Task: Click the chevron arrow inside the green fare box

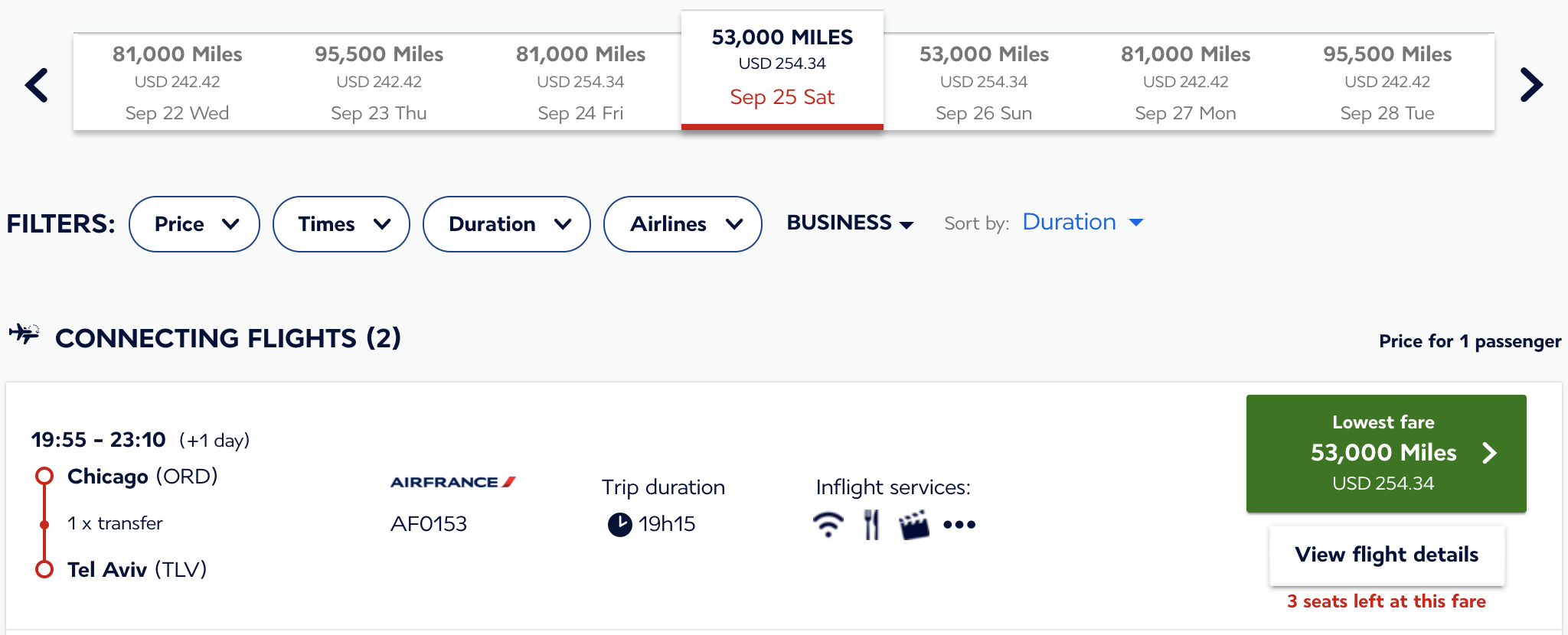Action: click(1490, 453)
